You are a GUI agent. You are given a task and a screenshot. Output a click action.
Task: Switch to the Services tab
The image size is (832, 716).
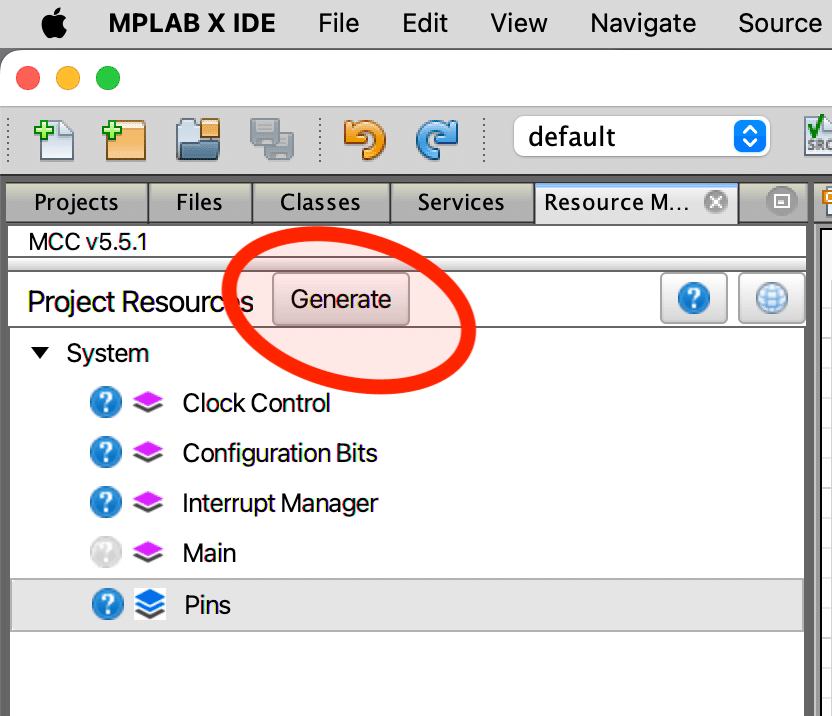tap(461, 202)
